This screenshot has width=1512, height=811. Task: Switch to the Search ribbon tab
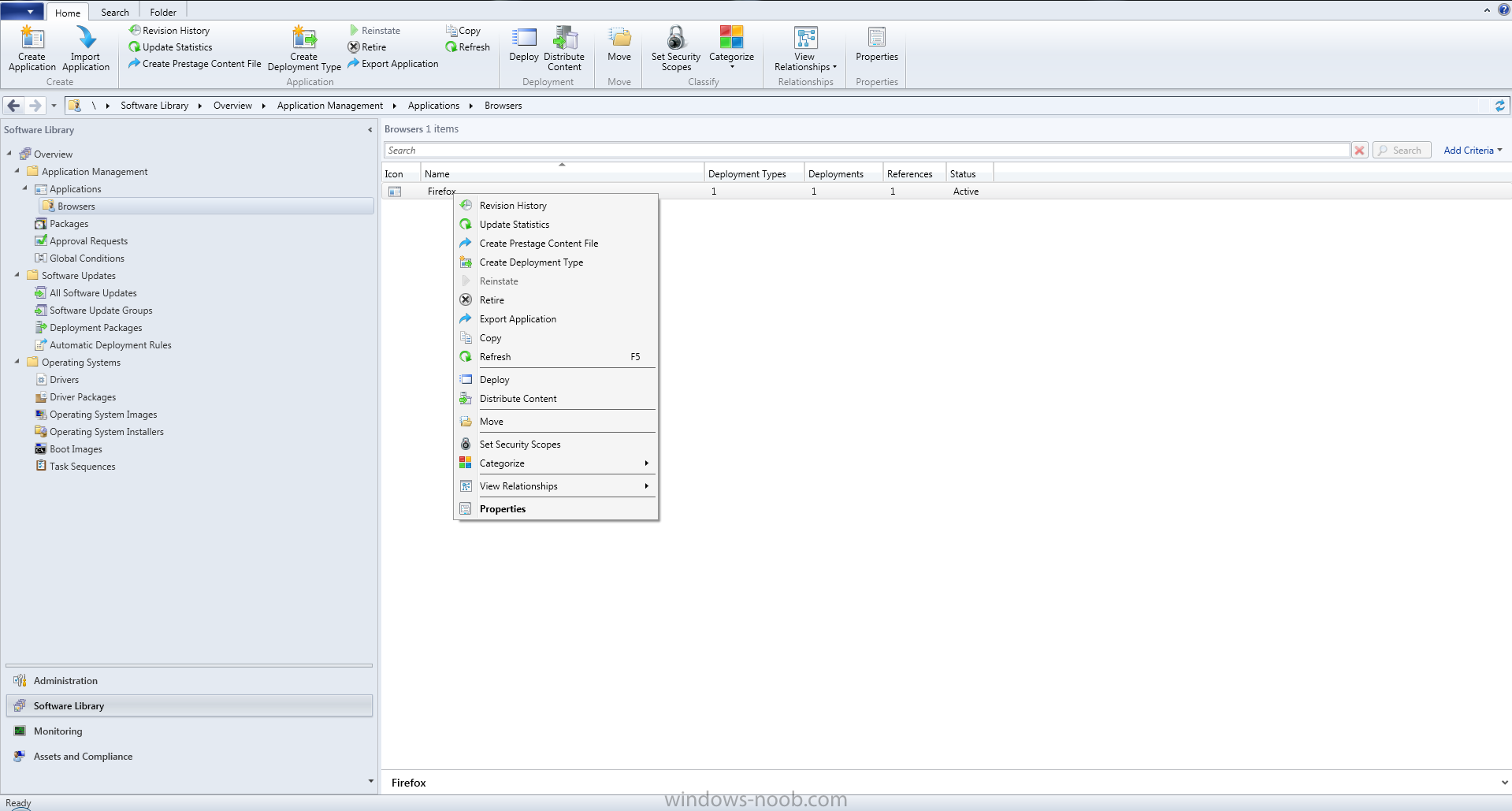(115, 12)
